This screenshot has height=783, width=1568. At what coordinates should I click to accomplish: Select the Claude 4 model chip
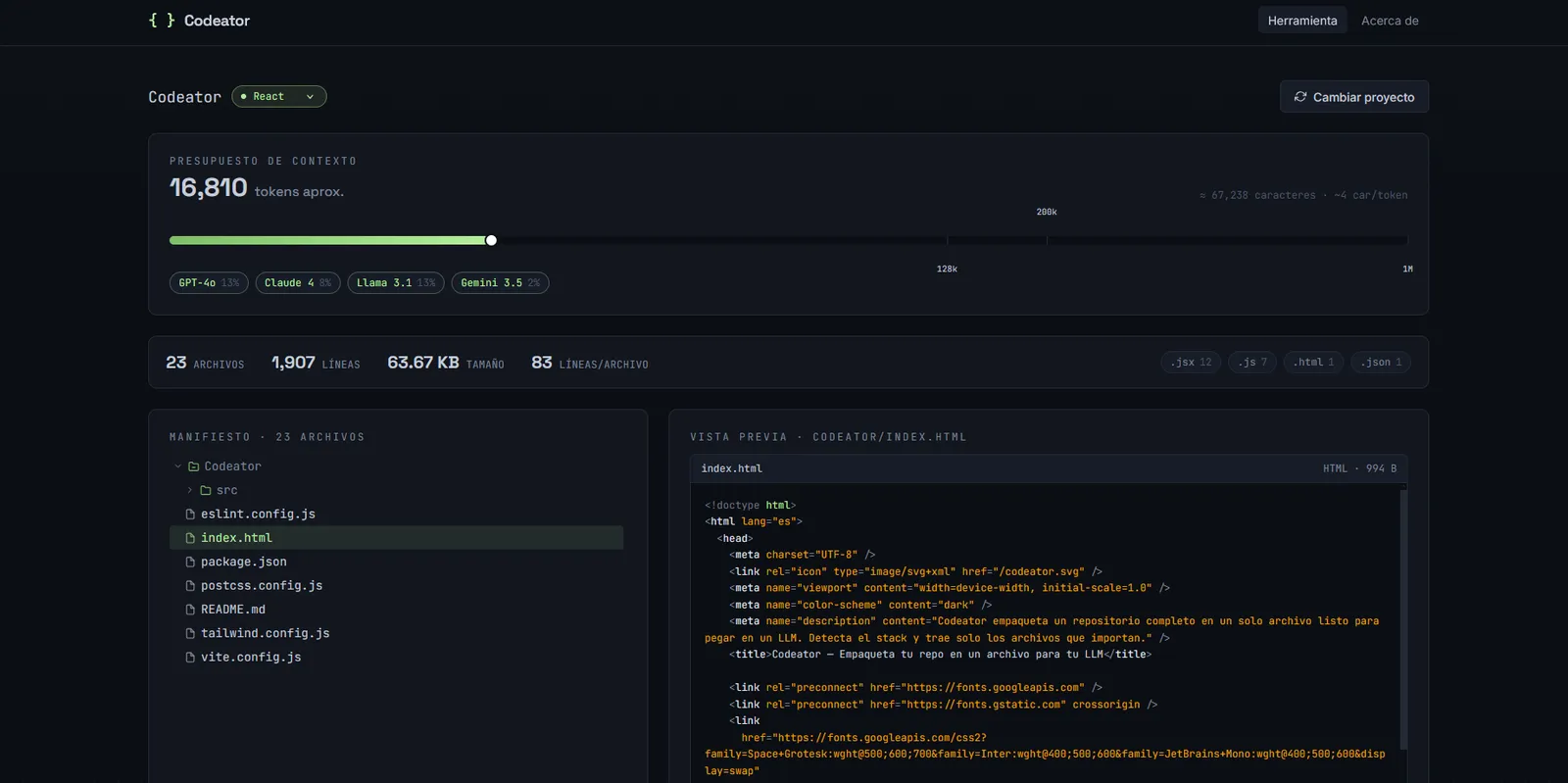pyautogui.click(x=298, y=282)
